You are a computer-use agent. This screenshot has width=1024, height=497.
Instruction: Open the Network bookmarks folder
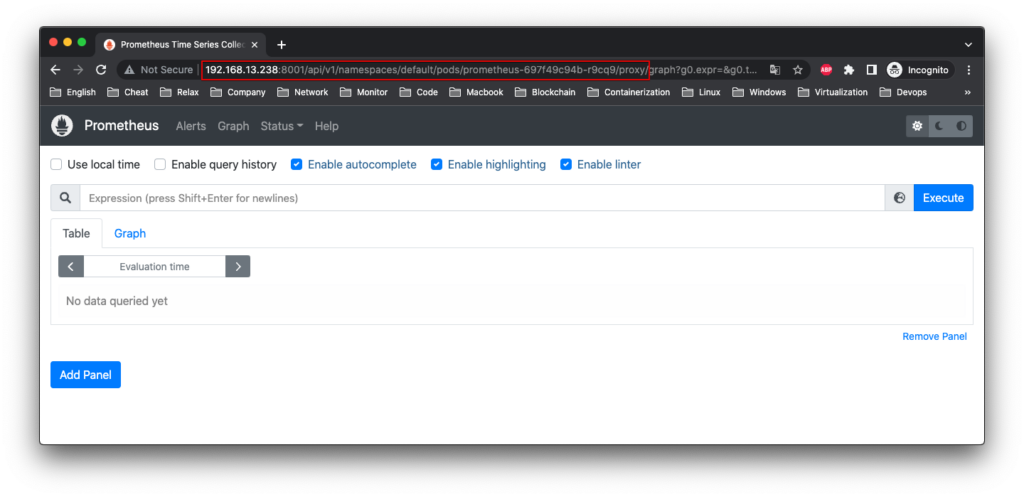[303, 92]
